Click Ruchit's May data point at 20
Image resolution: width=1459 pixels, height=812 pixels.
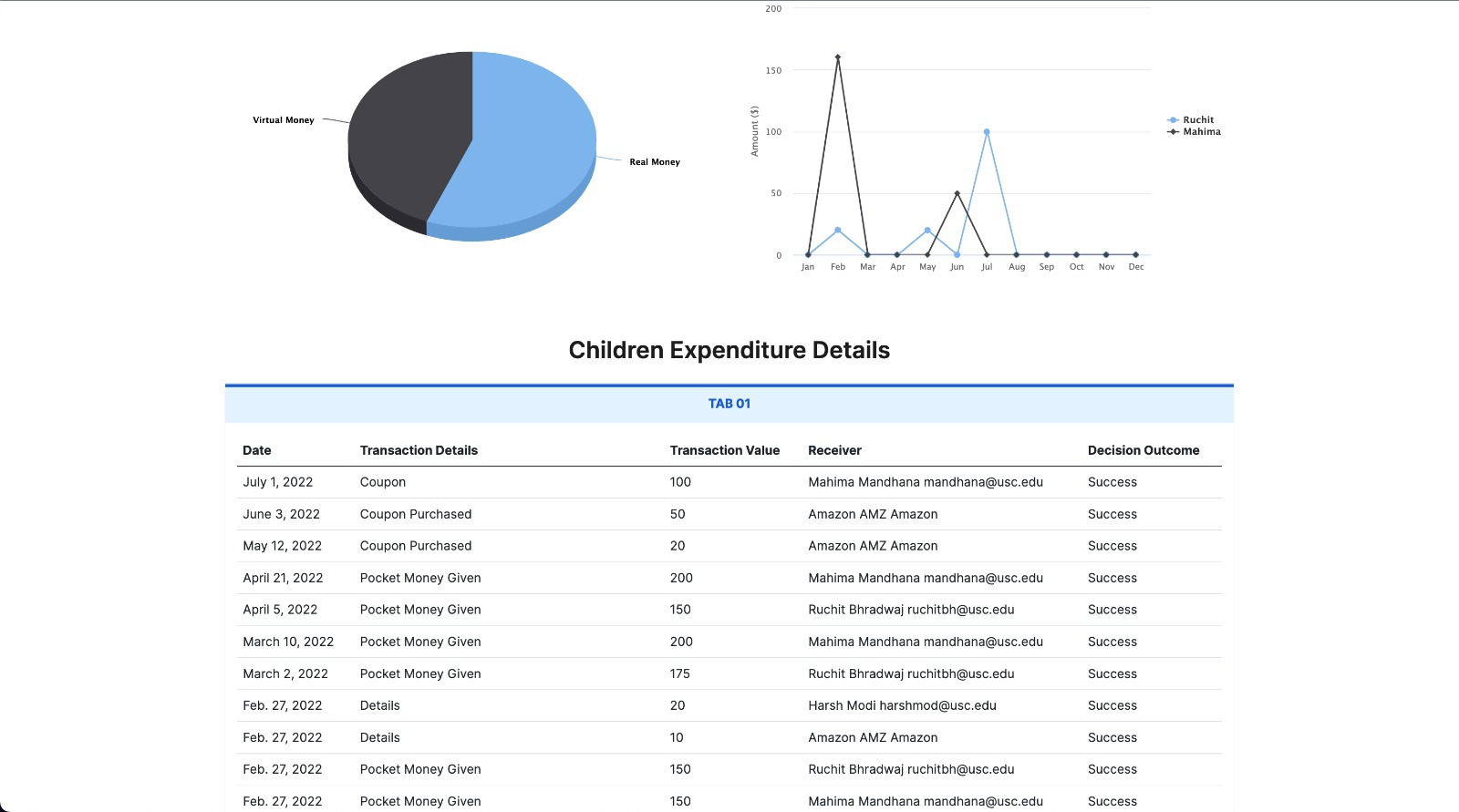[927, 231]
